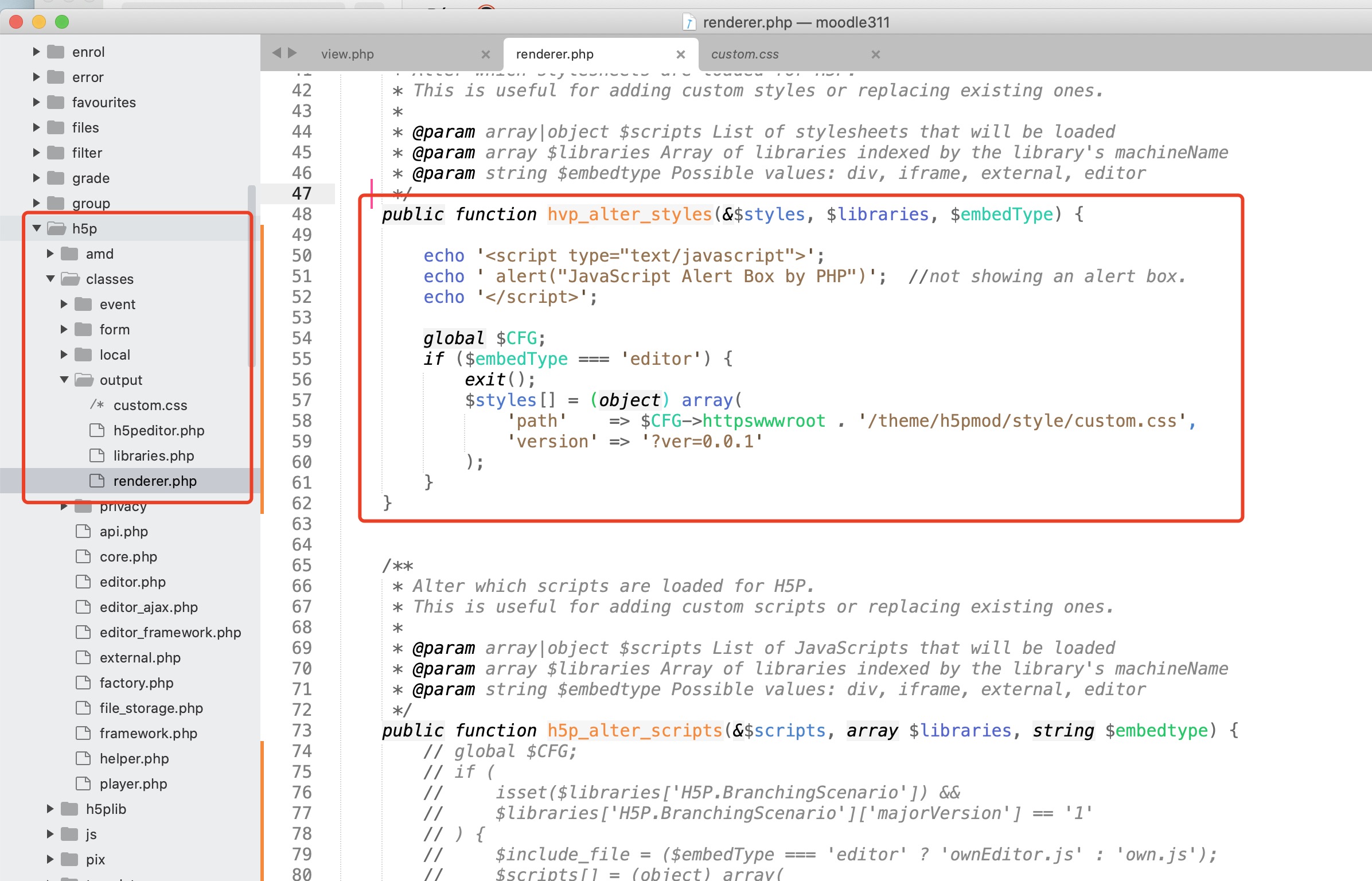Click the enrol folder icon
This screenshot has height=881, width=1372.
[x=56, y=52]
